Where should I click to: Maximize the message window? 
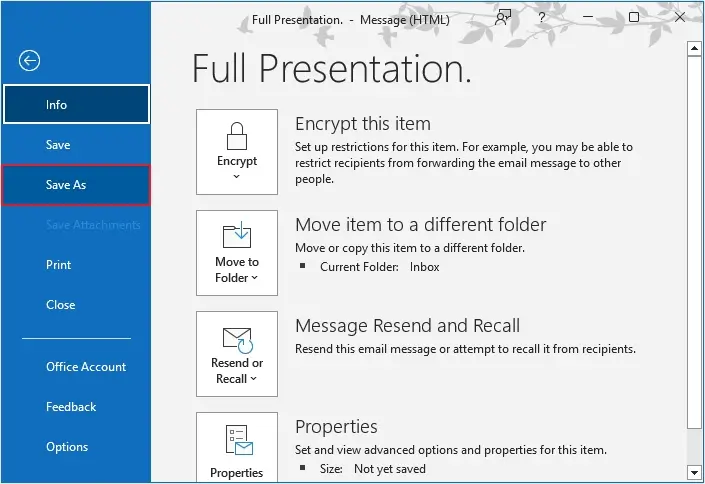634,18
